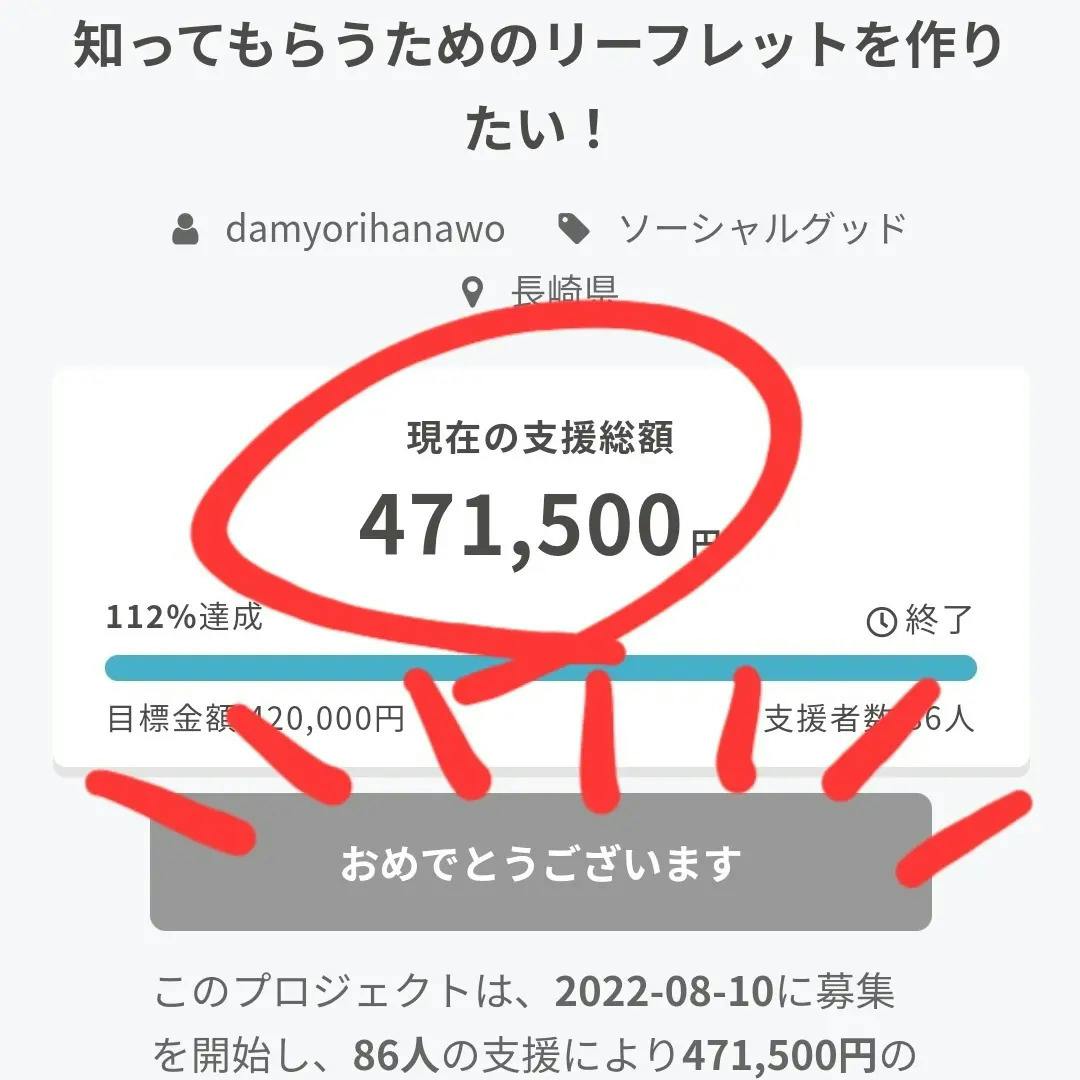Image resolution: width=1080 pixels, height=1080 pixels.
Task: Open the ソーシャルグッド category link
Action: [x=763, y=229]
